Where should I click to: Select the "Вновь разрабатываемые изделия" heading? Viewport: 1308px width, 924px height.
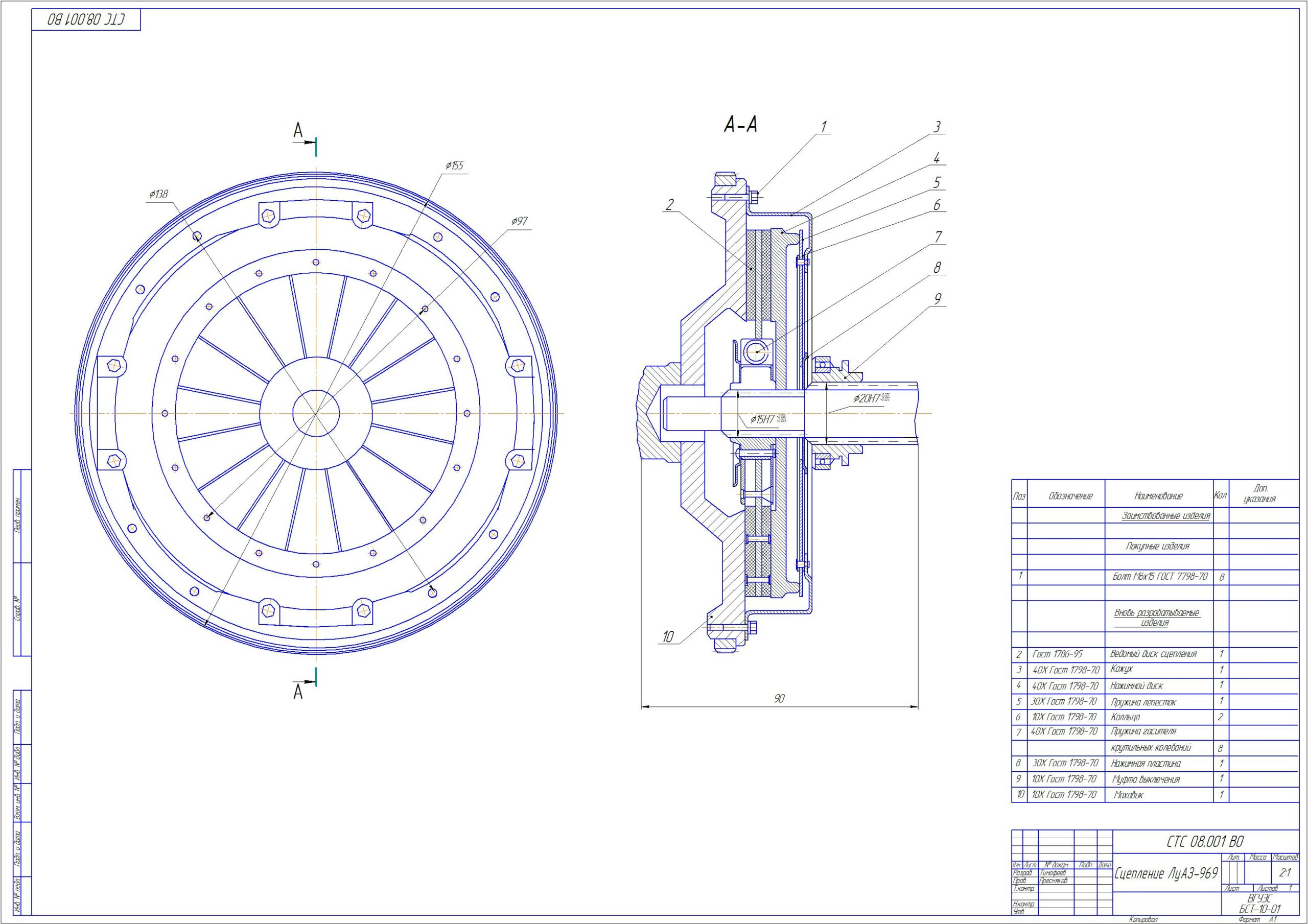click(x=1157, y=618)
